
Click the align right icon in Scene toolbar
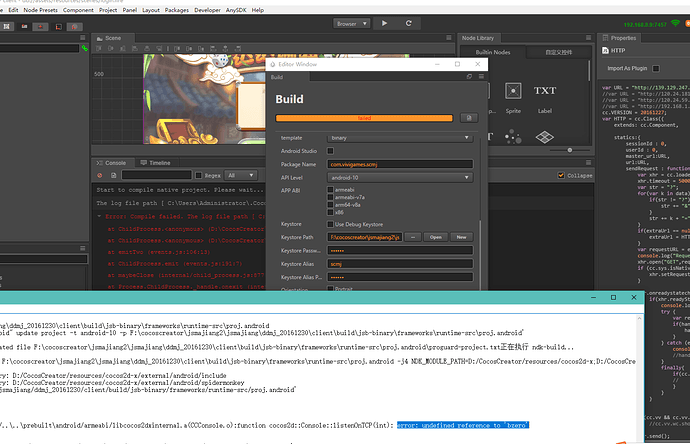pos(159,48)
